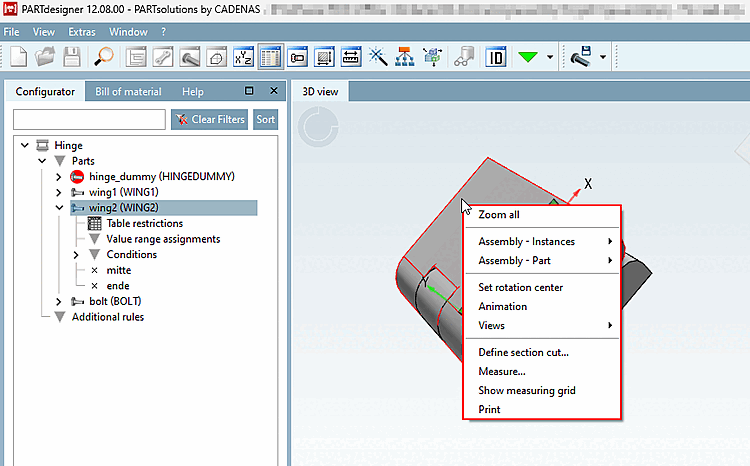Click the wrench window toolbar icon
This screenshot has height=466, width=750.
[163, 57]
